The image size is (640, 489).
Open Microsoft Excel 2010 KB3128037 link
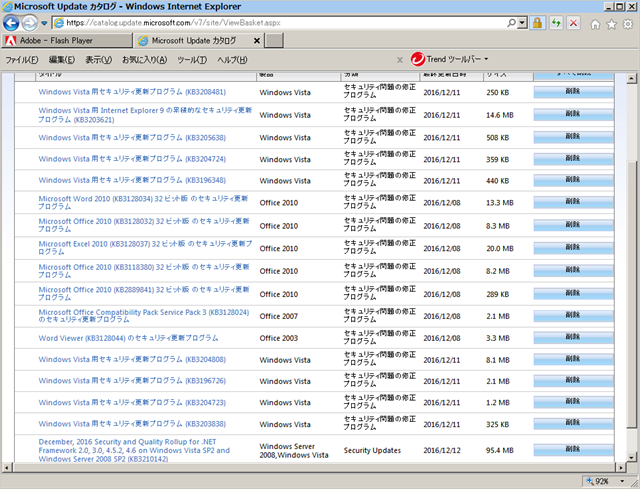click(x=145, y=248)
